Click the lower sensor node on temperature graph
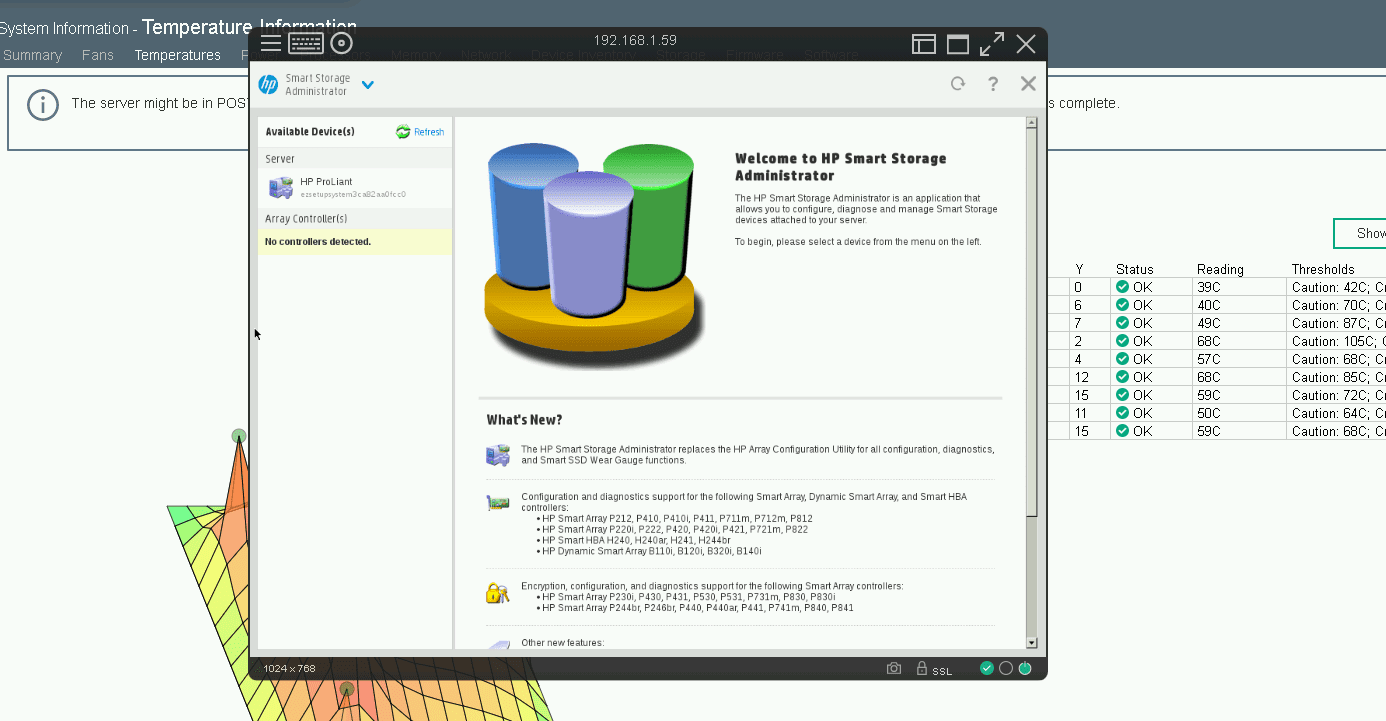This screenshot has height=721, width=1386. coord(347,689)
